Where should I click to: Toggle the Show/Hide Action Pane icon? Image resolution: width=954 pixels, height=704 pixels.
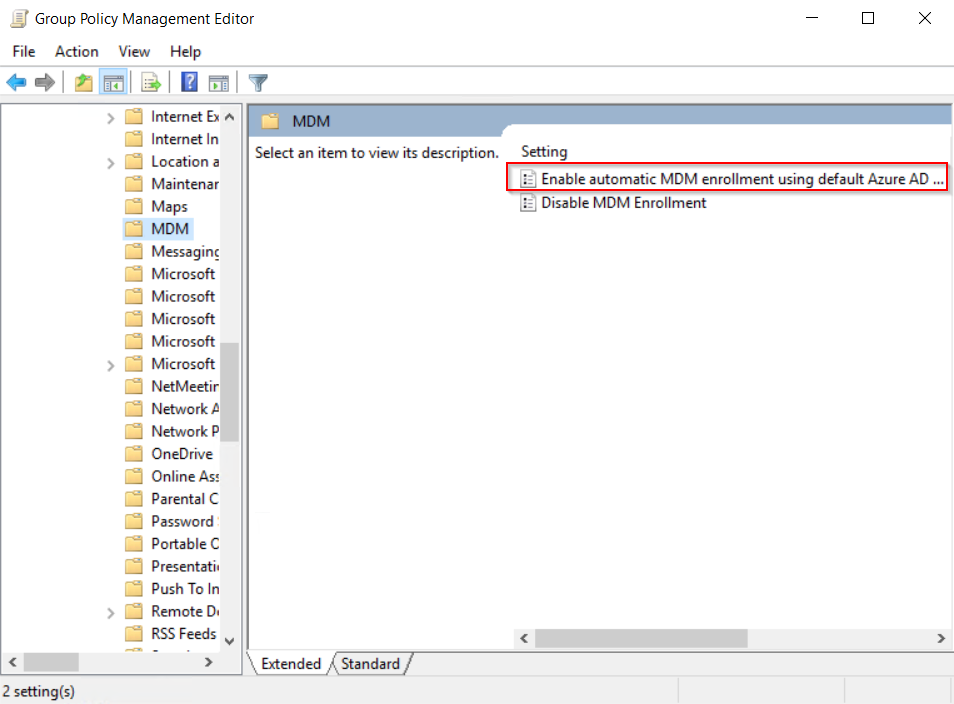(218, 82)
